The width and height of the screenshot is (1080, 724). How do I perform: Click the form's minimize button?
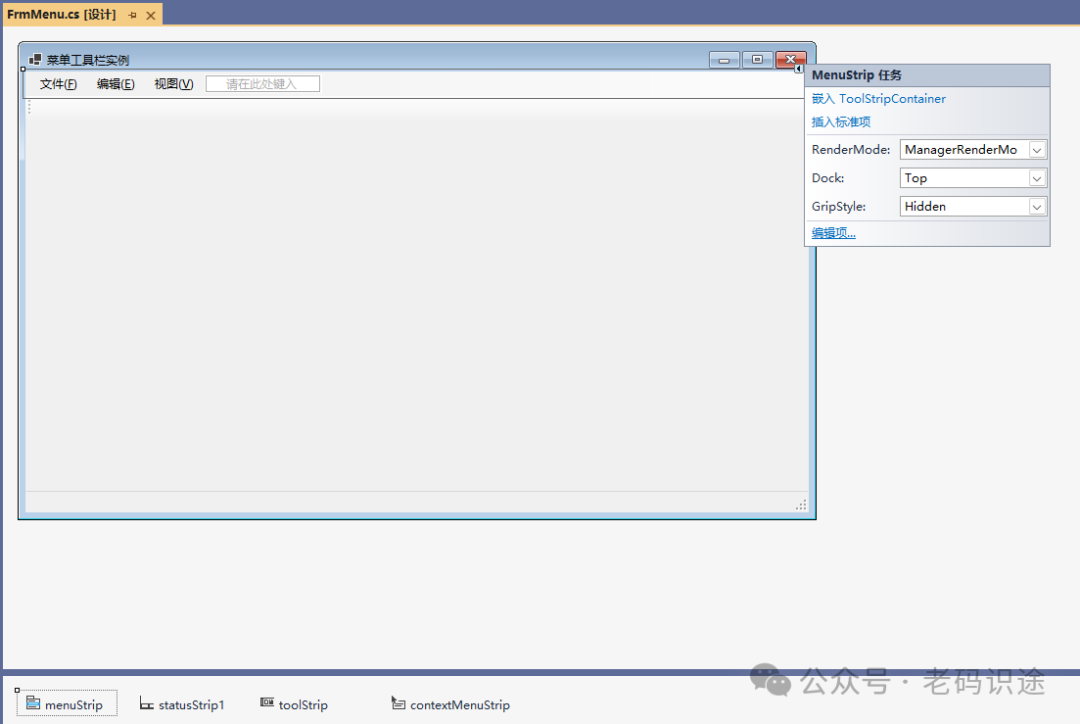724,60
